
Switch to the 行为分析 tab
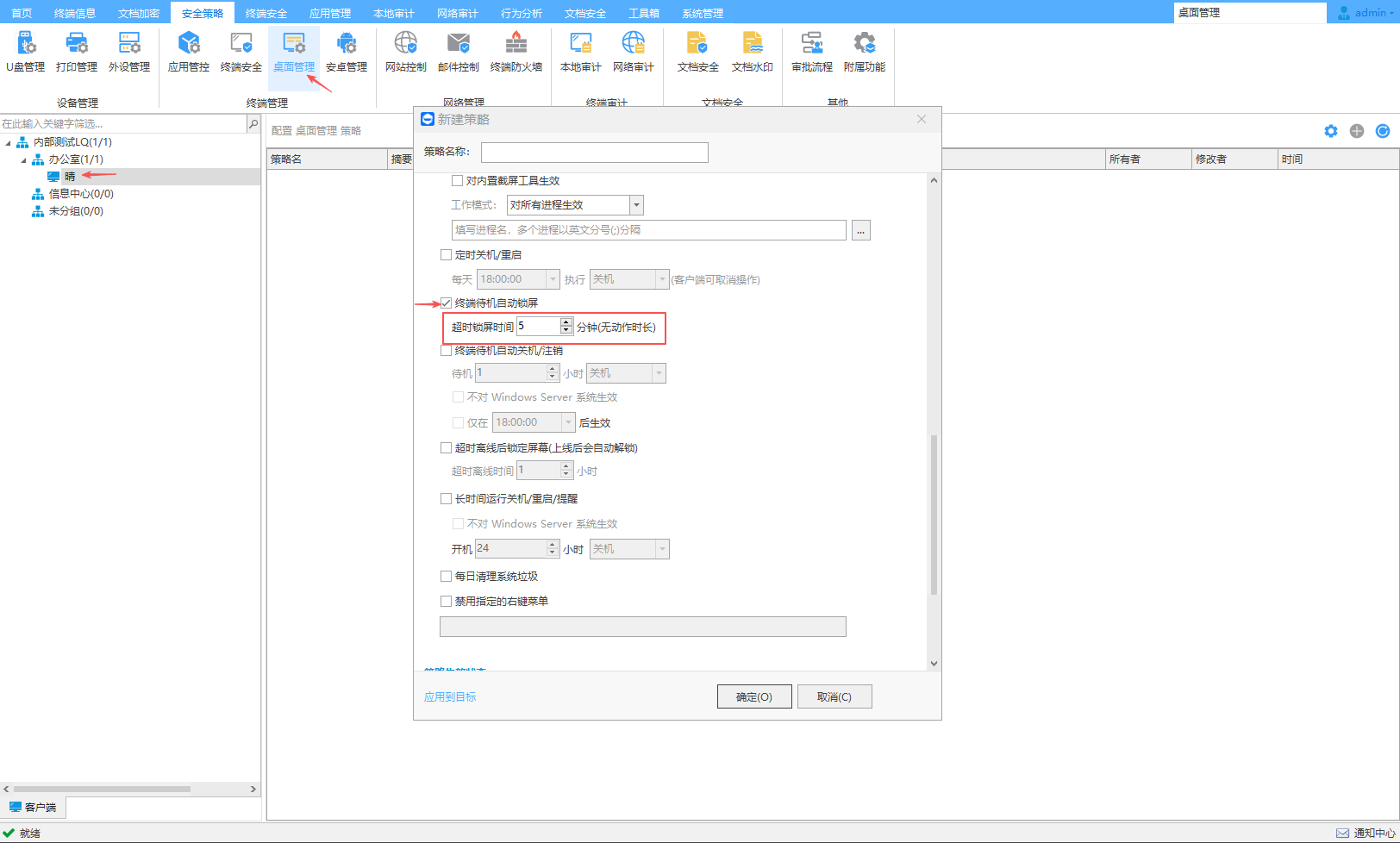pyautogui.click(x=522, y=13)
